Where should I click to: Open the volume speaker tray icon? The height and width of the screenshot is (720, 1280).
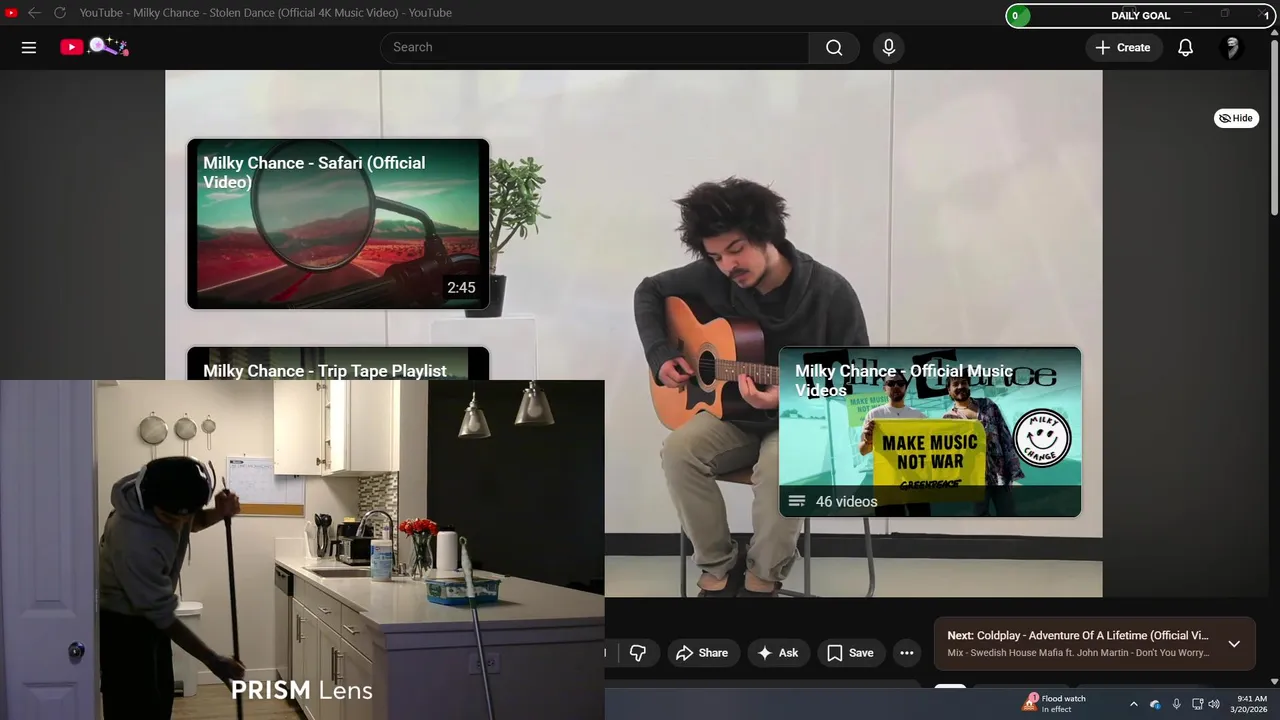[x=1214, y=704]
